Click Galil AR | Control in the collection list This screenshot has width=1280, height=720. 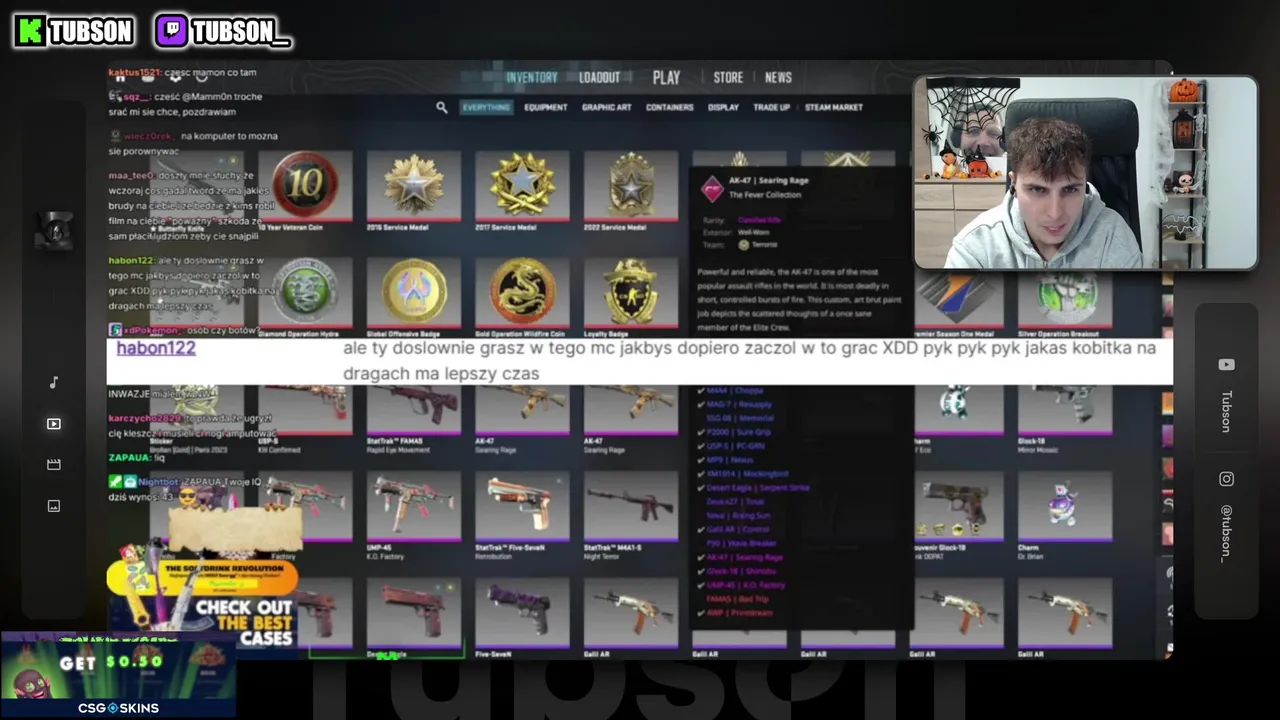click(x=738, y=529)
